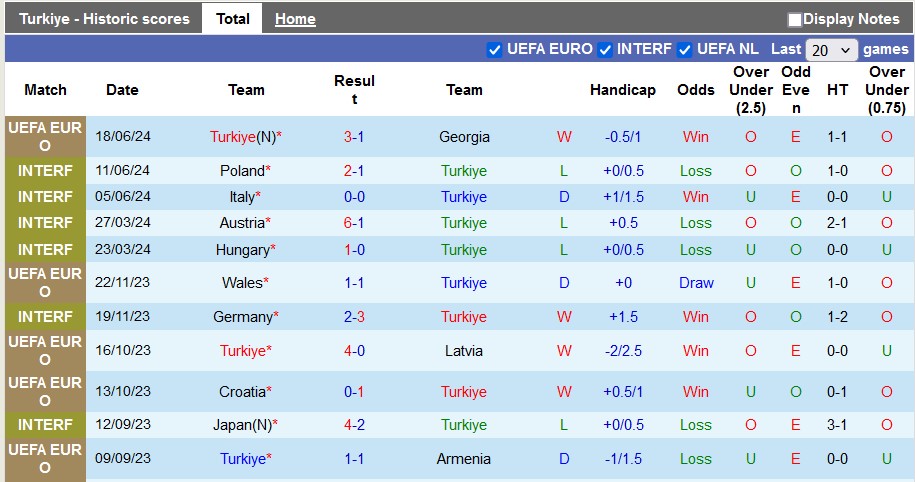Enable the Display Notes checkbox
This screenshot has height=482, width=915.
click(x=795, y=19)
